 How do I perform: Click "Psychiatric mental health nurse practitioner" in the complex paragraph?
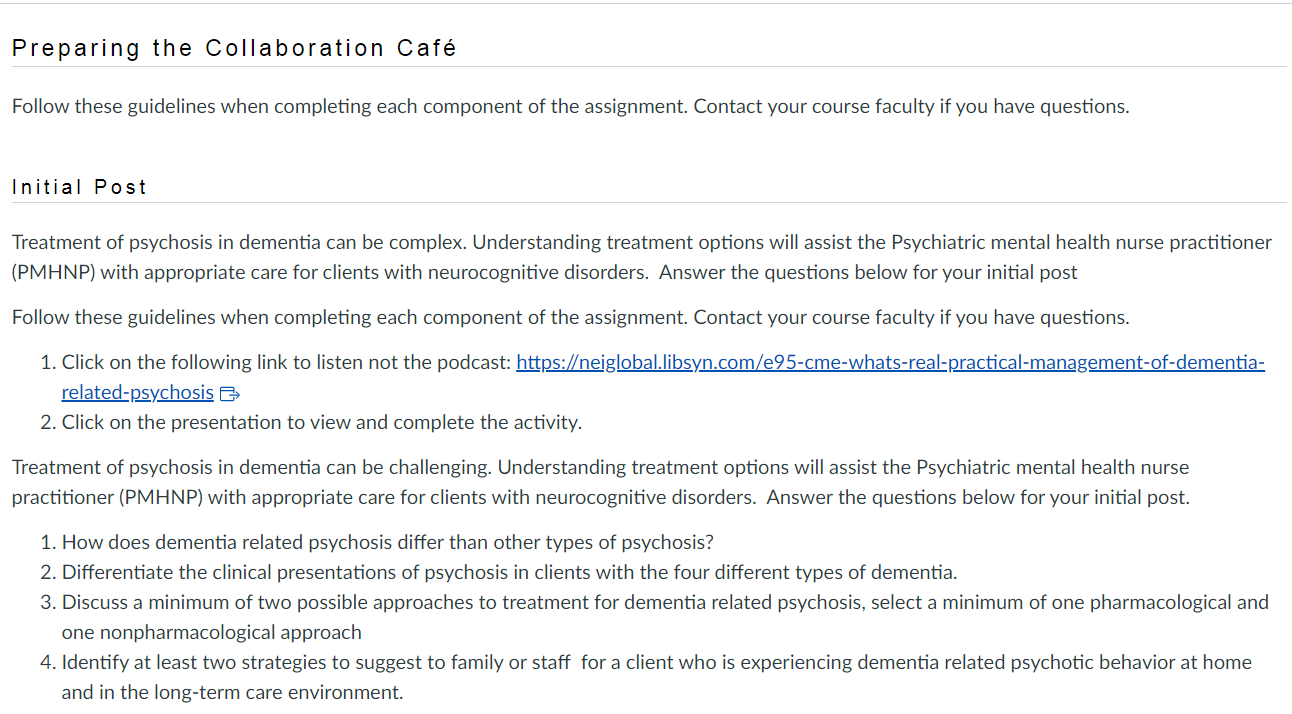point(1081,242)
